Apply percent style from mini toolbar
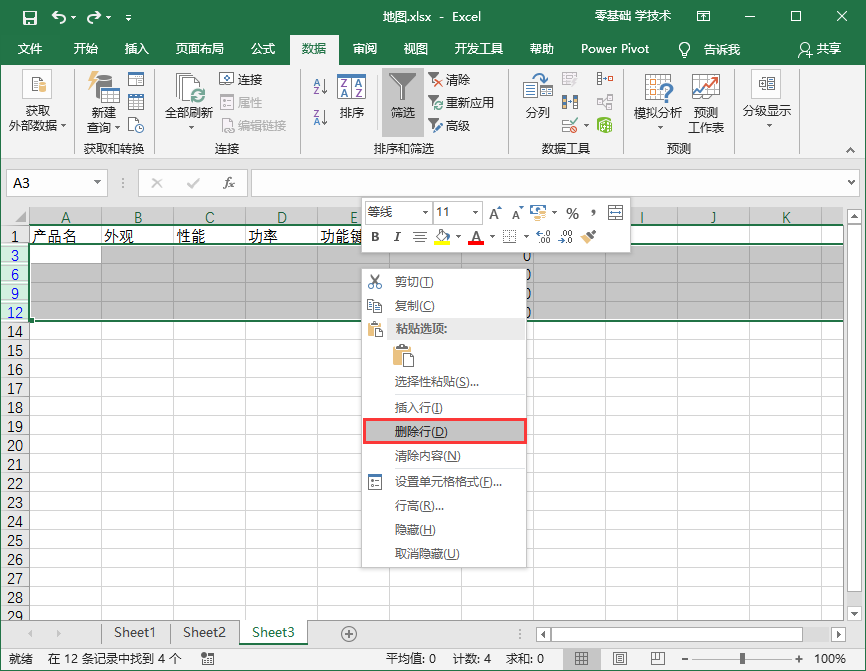 (572, 212)
